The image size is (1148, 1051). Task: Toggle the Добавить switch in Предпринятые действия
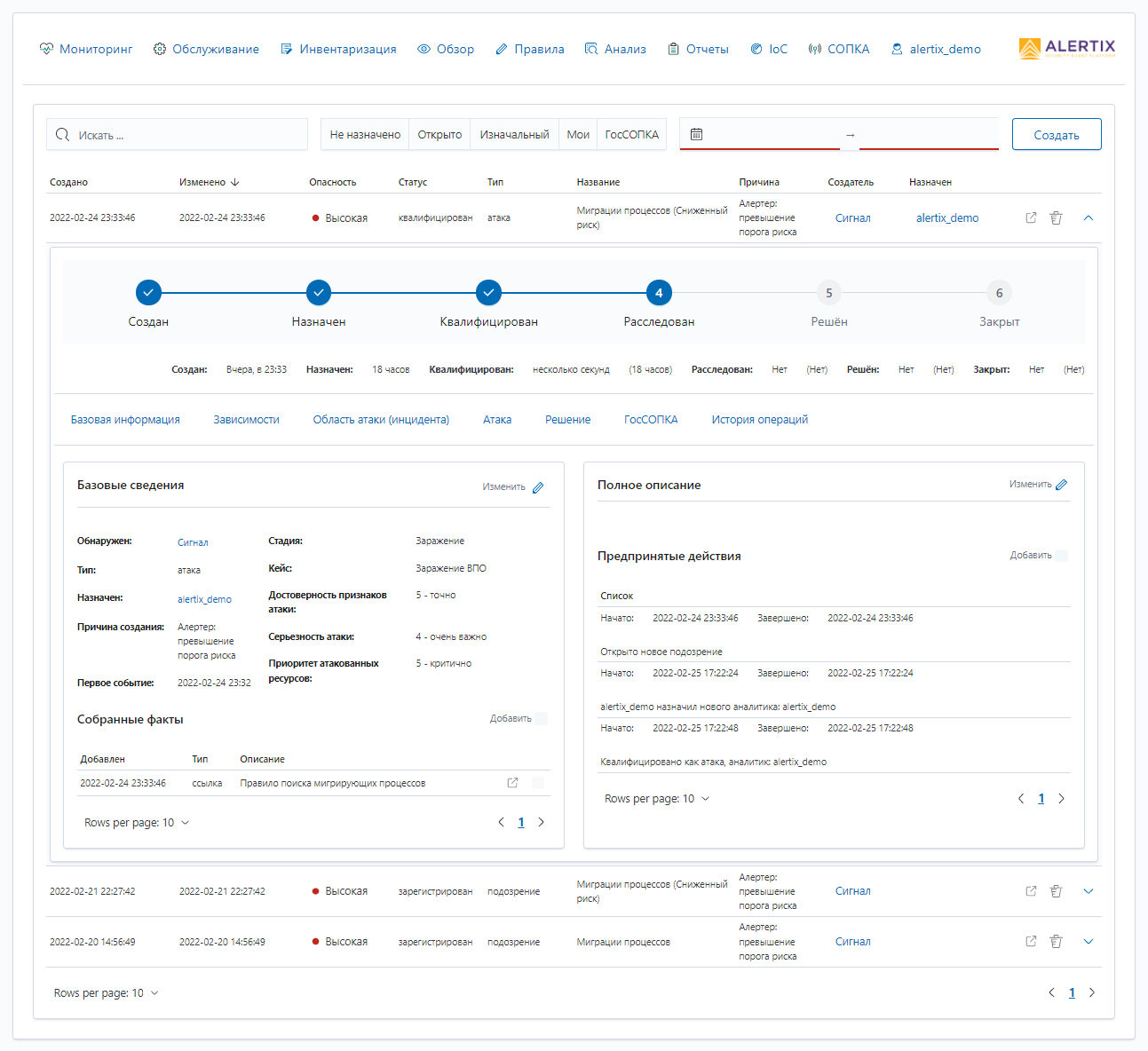pyautogui.click(x=1062, y=555)
